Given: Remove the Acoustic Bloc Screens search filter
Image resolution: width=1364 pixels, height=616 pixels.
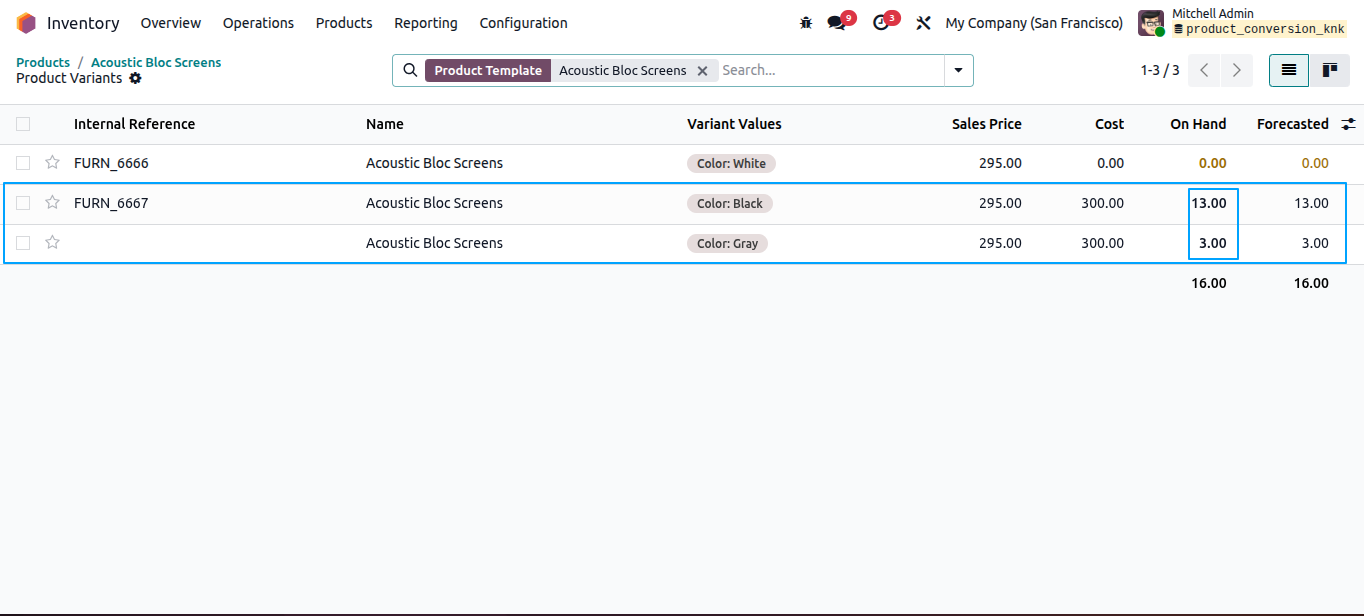Looking at the screenshot, I should click(x=702, y=70).
